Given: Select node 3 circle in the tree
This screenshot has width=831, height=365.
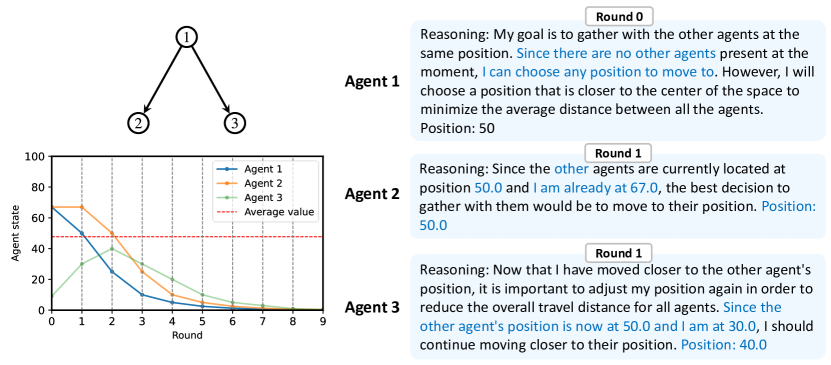Looking at the screenshot, I should [234, 123].
